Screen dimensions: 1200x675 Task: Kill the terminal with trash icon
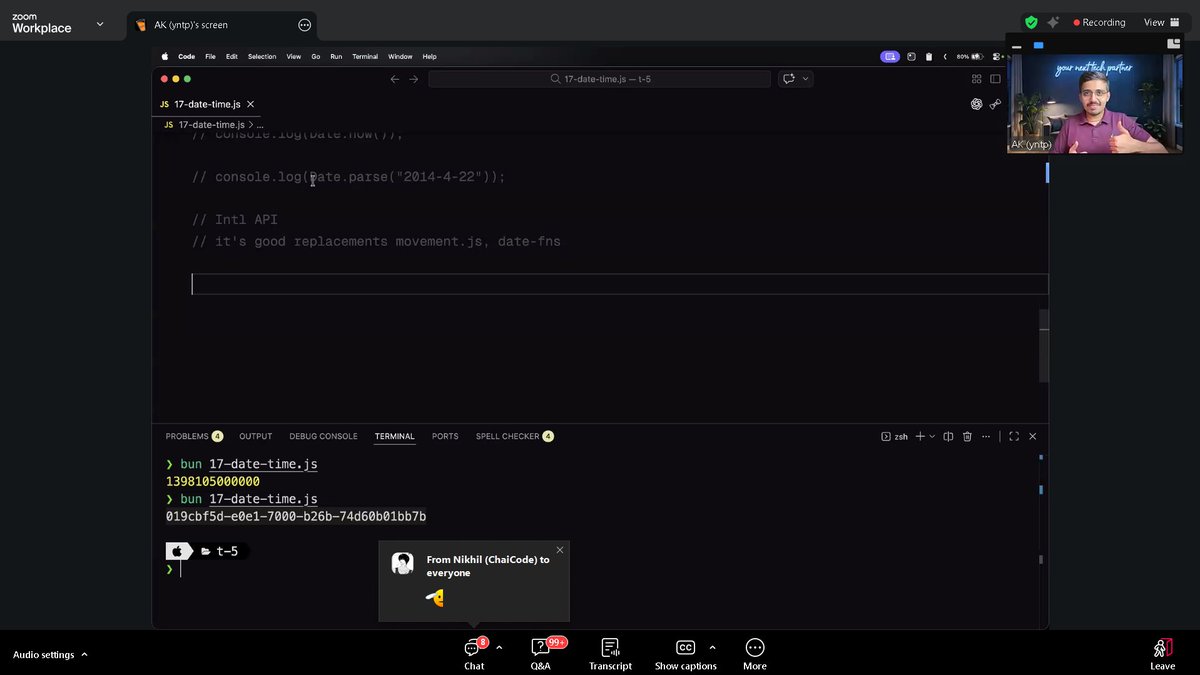(967, 436)
